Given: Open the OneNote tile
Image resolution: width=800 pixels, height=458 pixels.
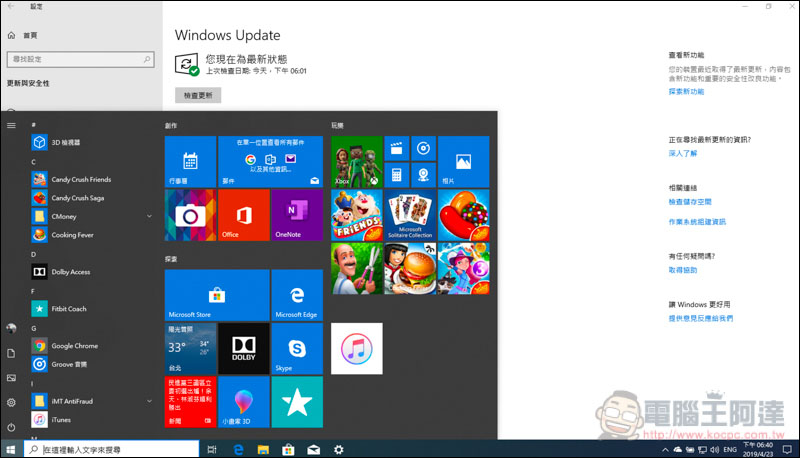Looking at the screenshot, I should point(297,215).
